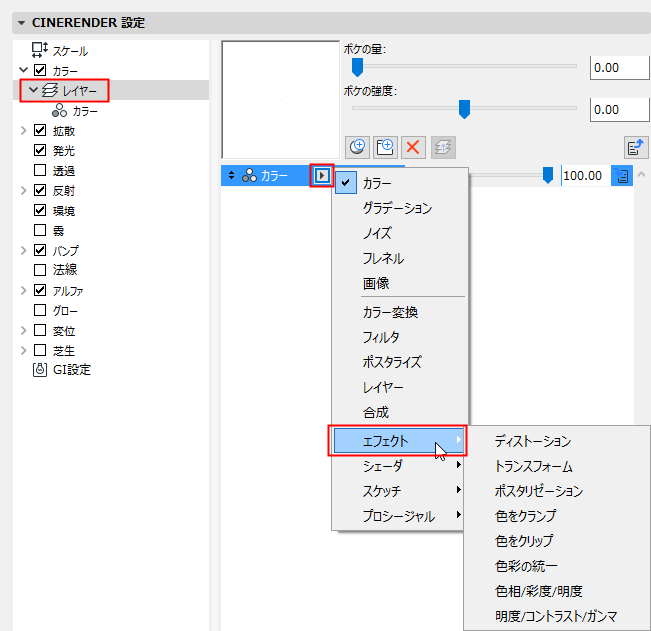Image resolution: width=651 pixels, height=631 pixels.
Task: Click the layer opacity slider handle
Action: [548, 175]
